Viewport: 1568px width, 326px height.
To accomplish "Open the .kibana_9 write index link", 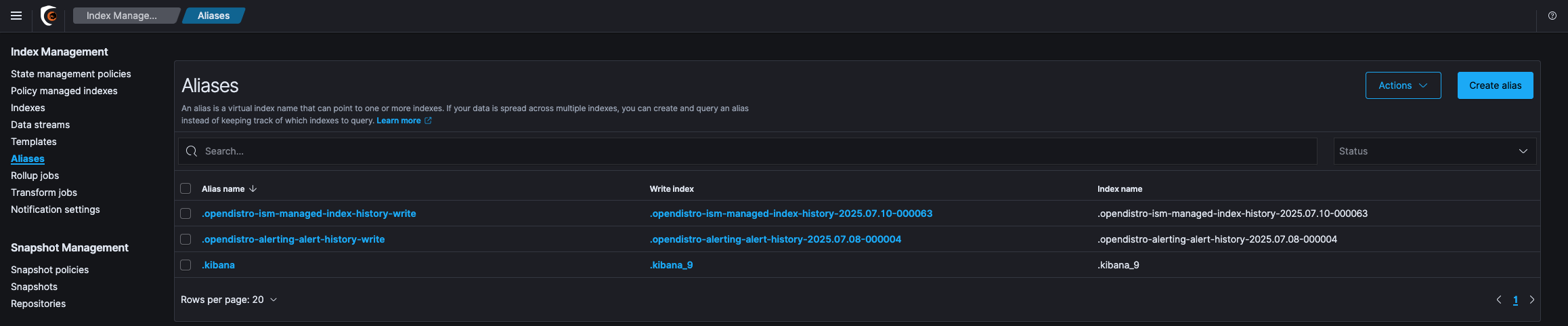I will click(671, 265).
